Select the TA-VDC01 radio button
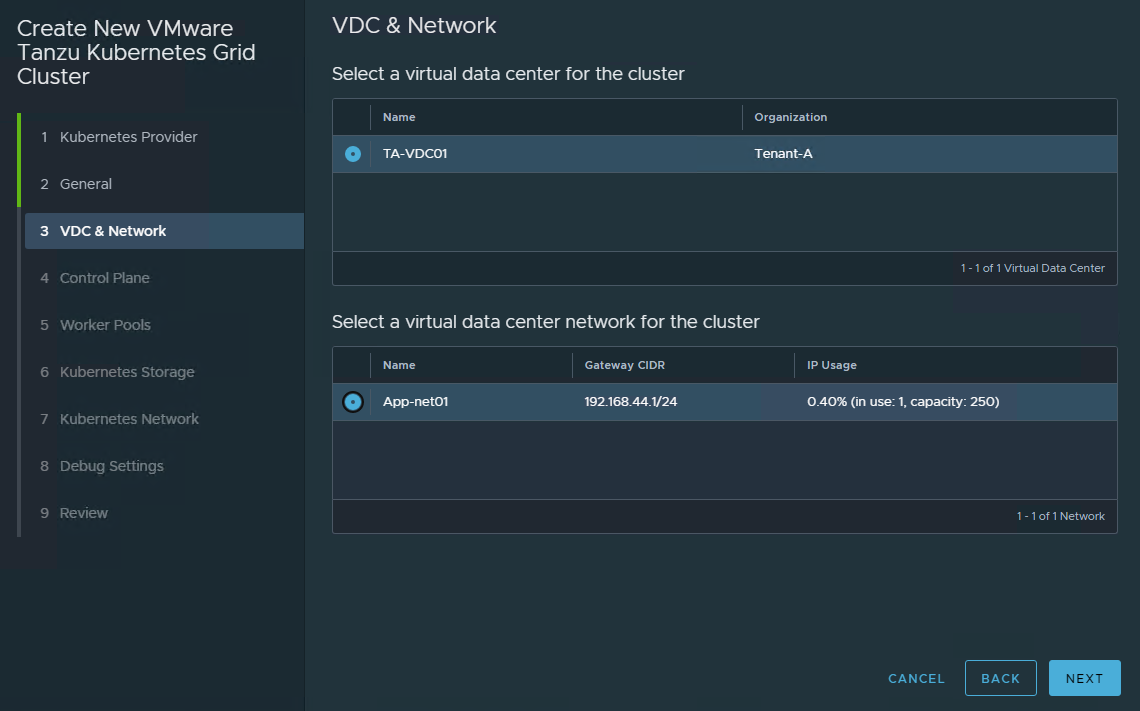 pos(352,154)
